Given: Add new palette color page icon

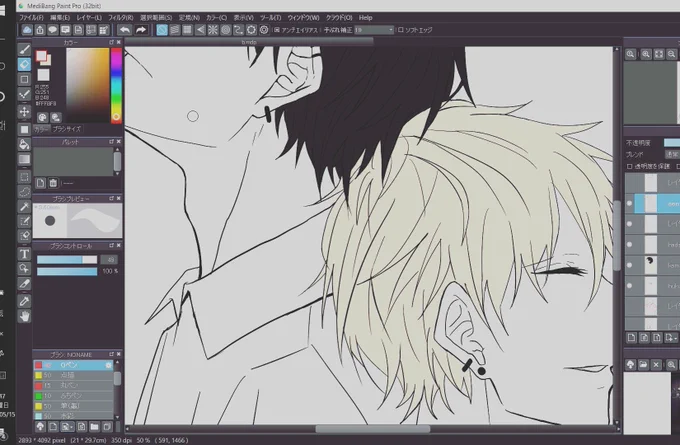Looking at the screenshot, I should tap(40, 183).
